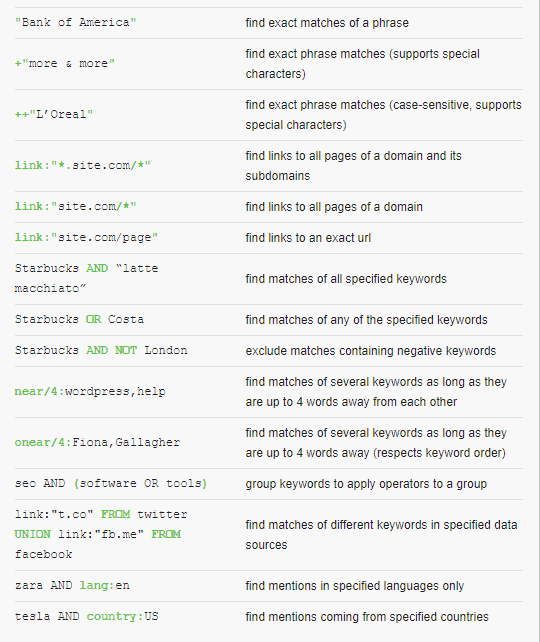Select the link:"*.site.com/*" operator text
The image size is (540, 642).
tap(83, 165)
